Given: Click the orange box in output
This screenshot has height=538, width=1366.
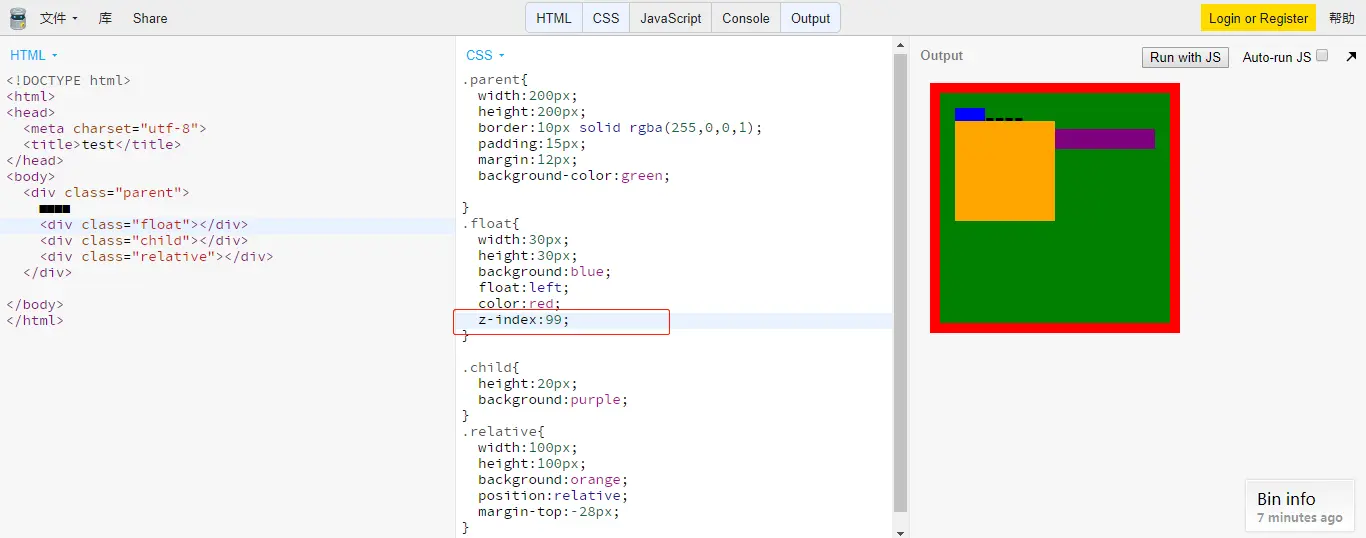Looking at the screenshot, I should [1005, 171].
